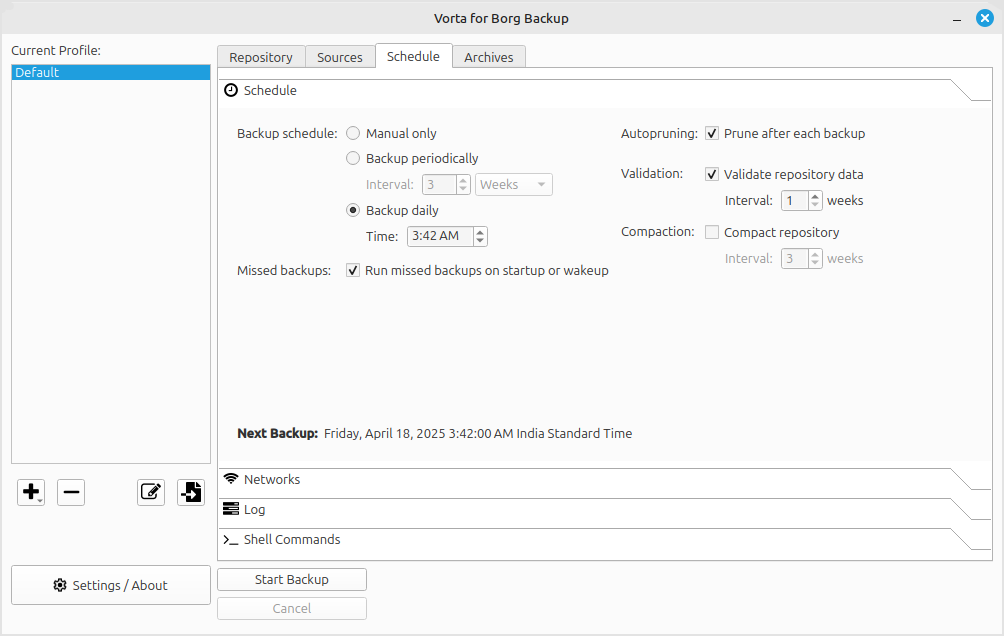Choose Backup periodically option

(353, 158)
